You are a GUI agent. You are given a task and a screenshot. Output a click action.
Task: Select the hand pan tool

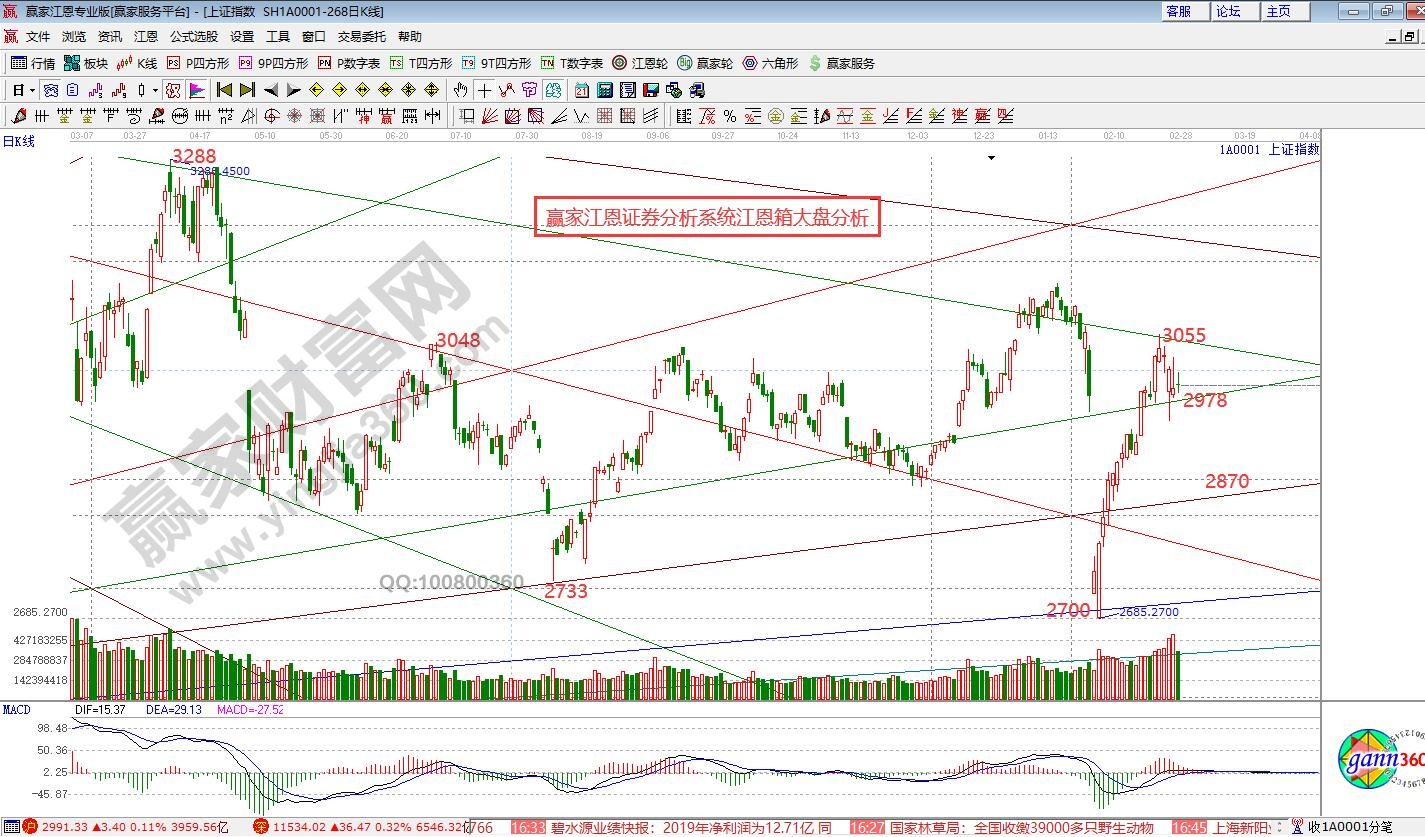point(460,90)
